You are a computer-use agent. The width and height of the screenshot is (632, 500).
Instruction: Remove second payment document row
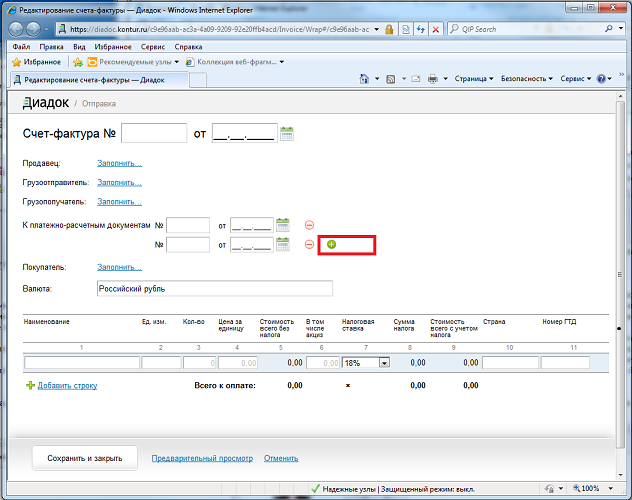click(x=309, y=244)
